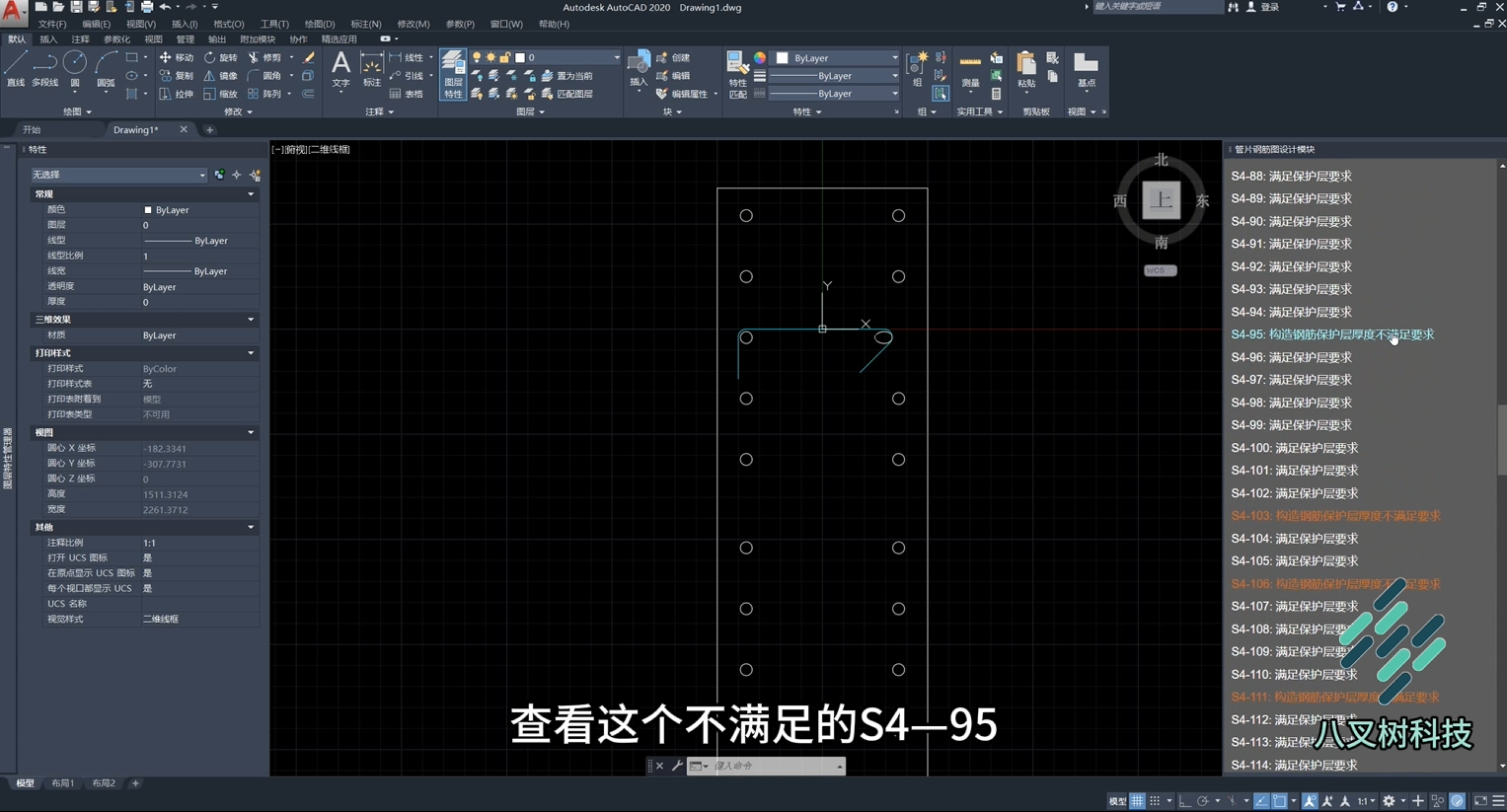Activate the Rotate (旋转) command
Screen dimensions: 1507x812
220,58
